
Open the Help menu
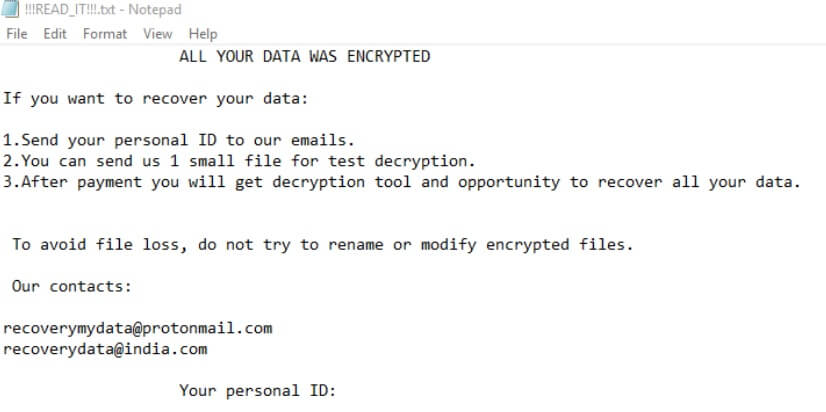[203, 34]
